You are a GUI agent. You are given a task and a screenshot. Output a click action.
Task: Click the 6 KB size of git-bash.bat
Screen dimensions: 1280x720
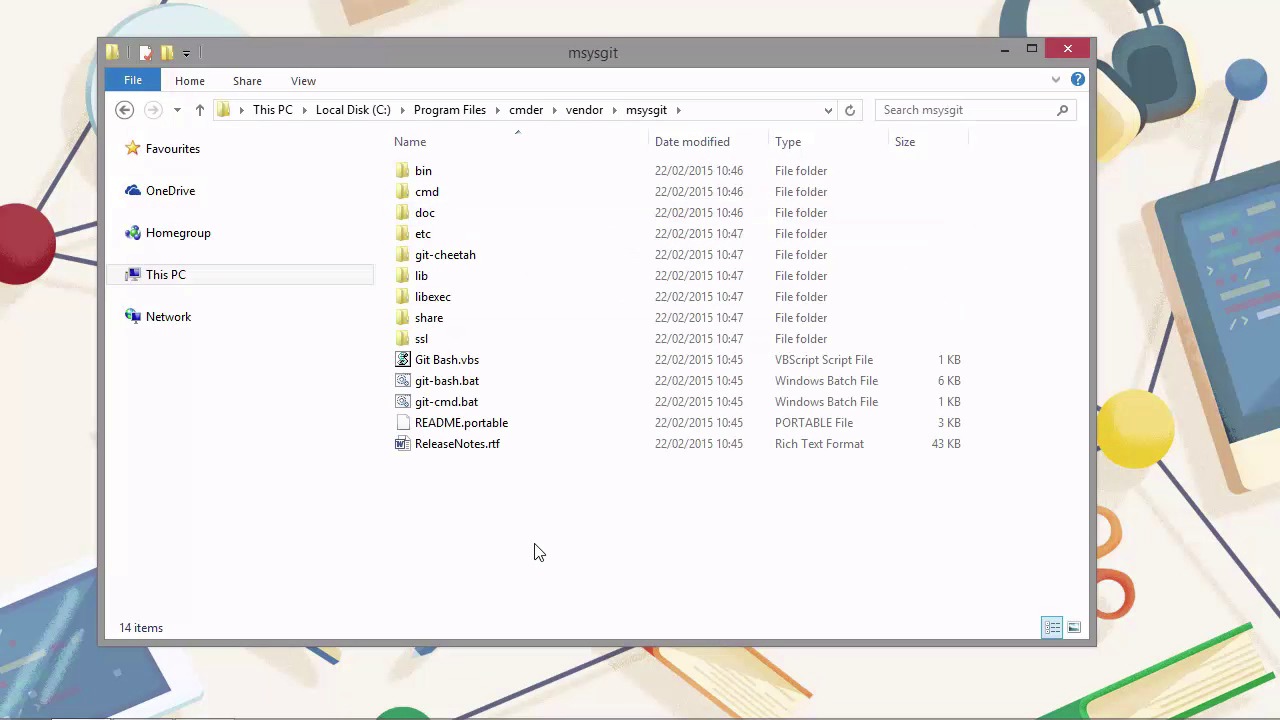pos(949,381)
